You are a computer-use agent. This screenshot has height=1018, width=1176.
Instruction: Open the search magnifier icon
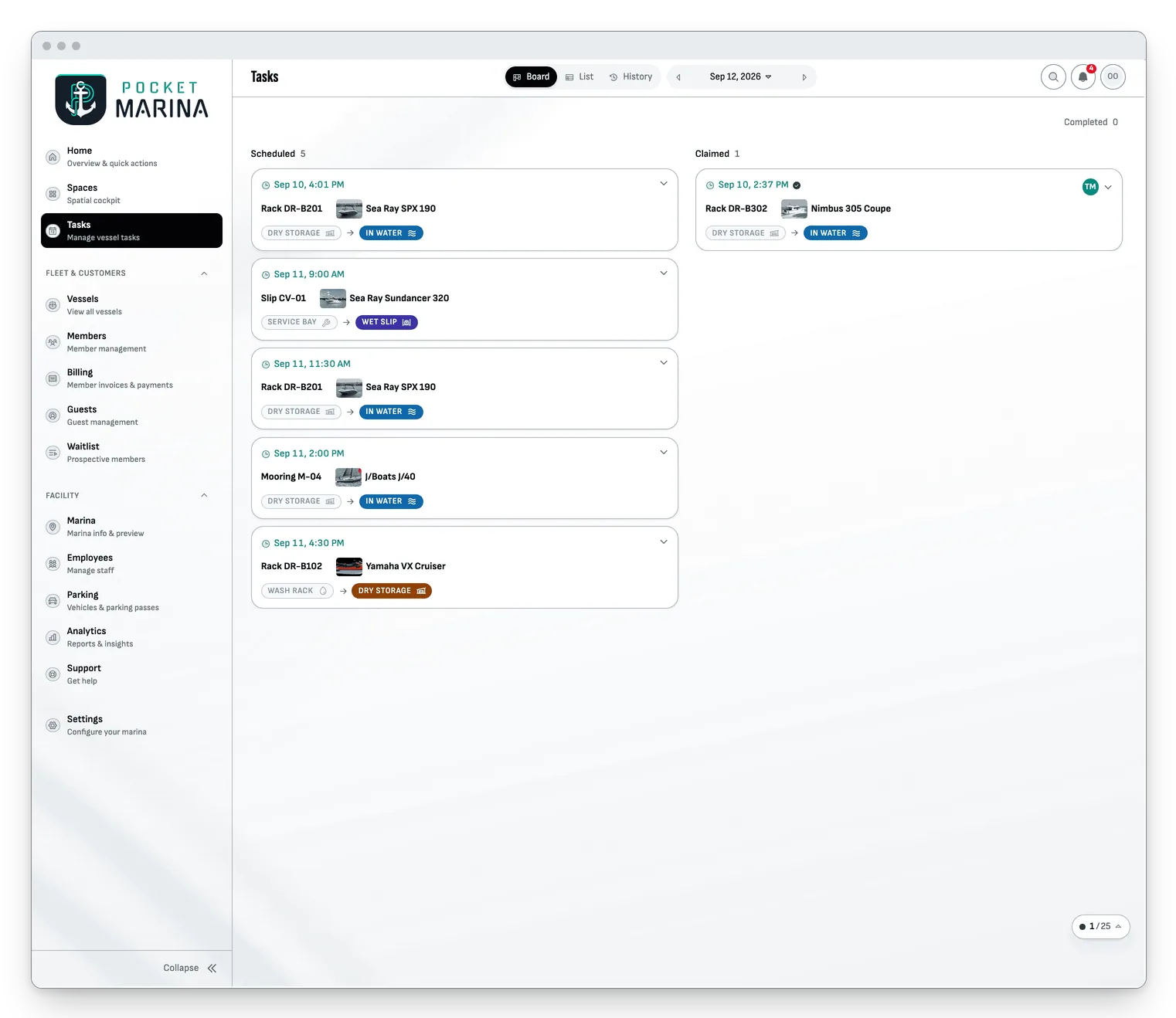pyautogui.click(x=1053, y=77)
